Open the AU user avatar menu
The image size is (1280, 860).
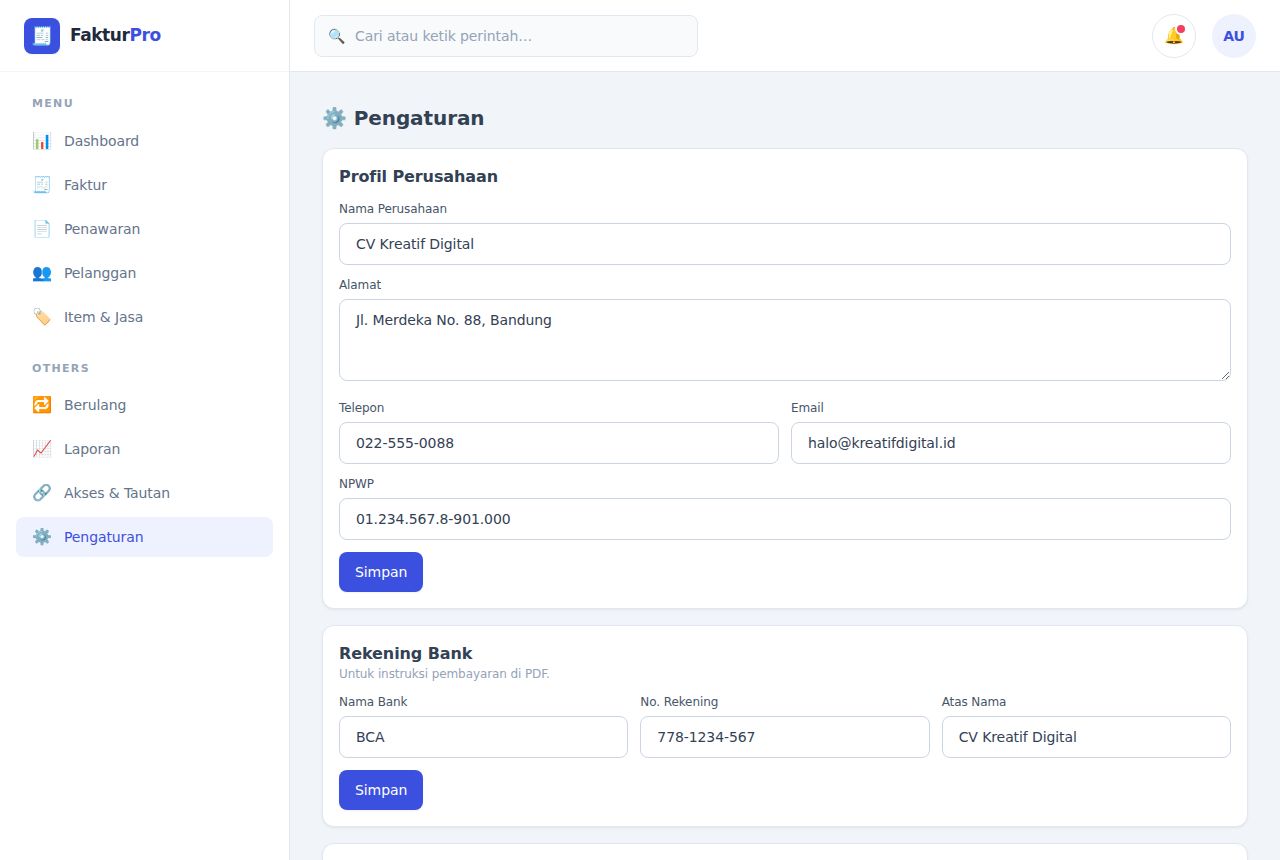[x=1234, y=36]
